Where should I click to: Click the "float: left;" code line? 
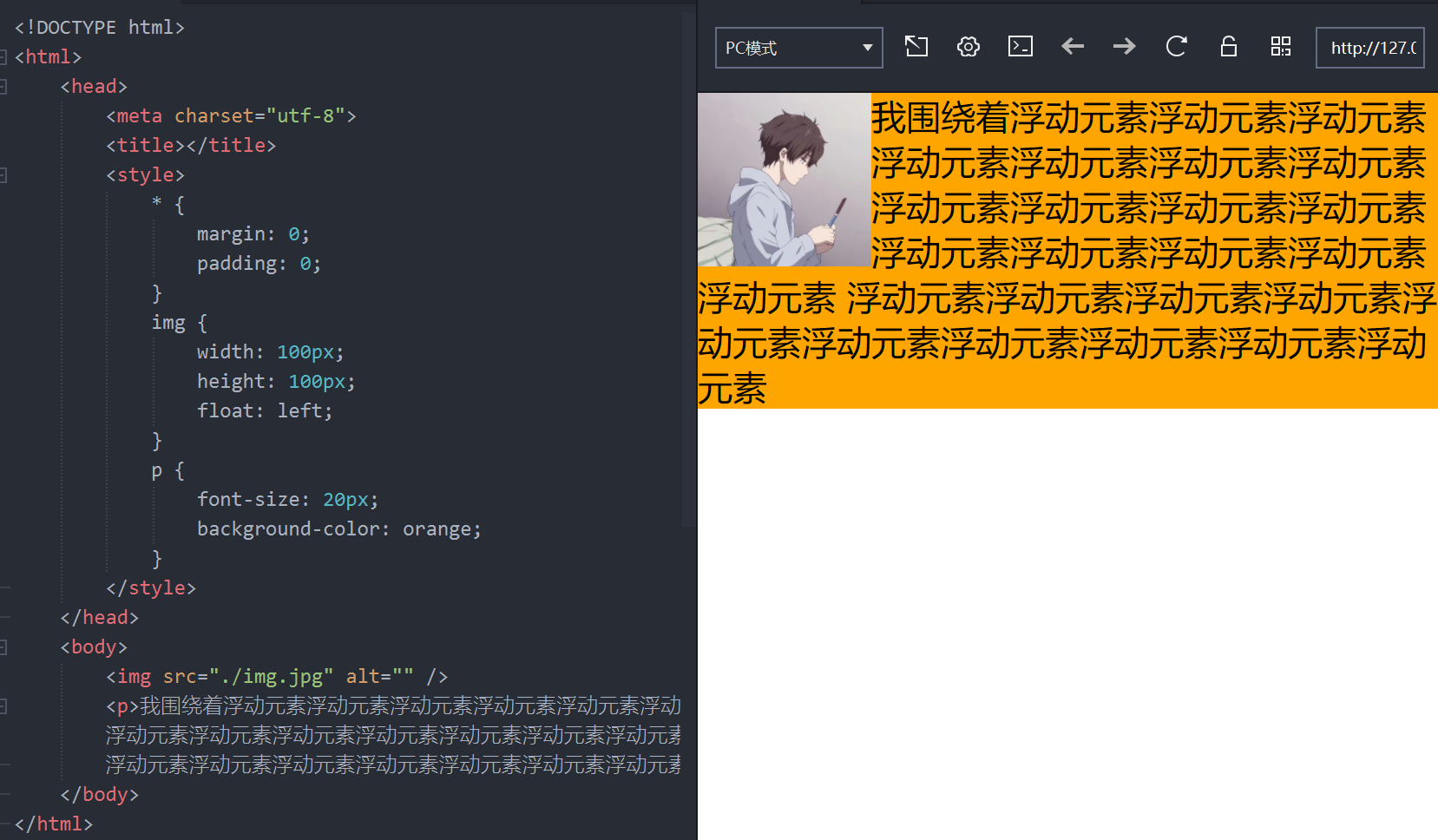click(x=265, y=410)
